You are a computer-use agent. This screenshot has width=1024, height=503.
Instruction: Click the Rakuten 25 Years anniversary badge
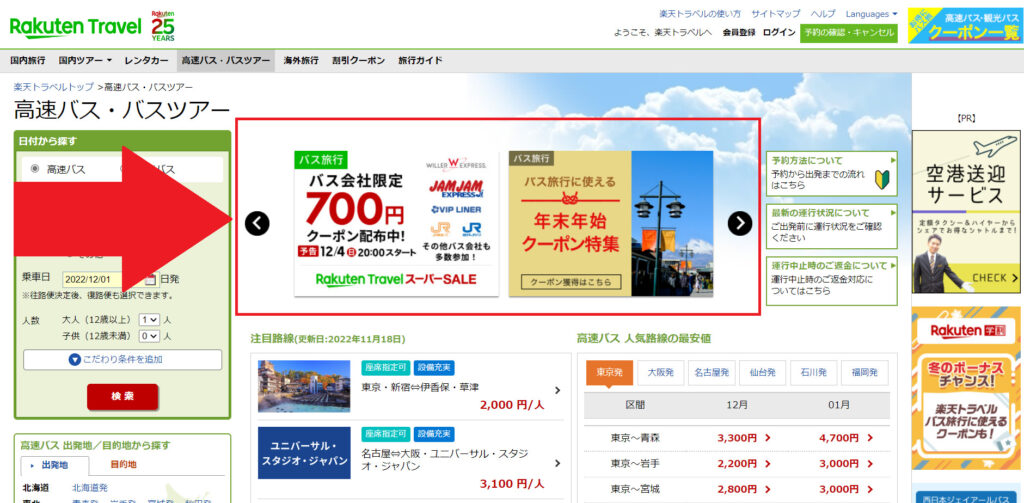pos(163,26)
